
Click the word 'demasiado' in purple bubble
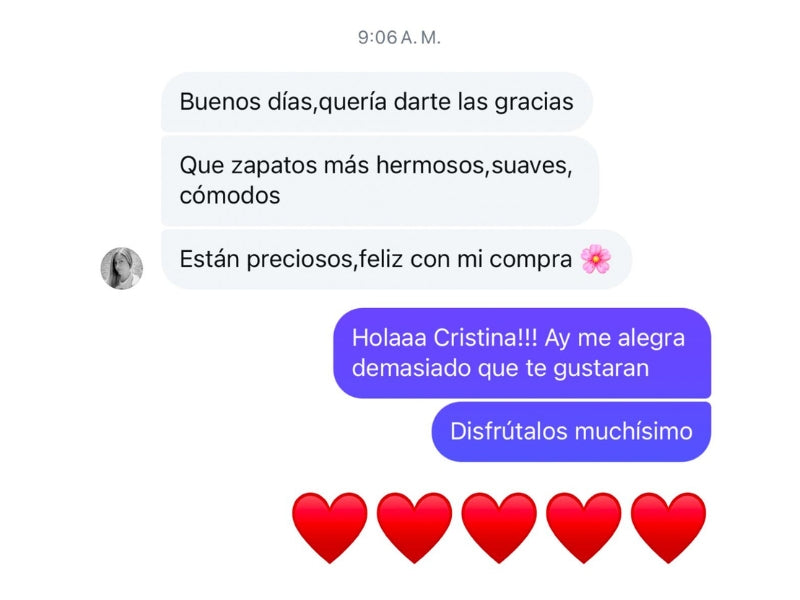(x=410, y=368)
